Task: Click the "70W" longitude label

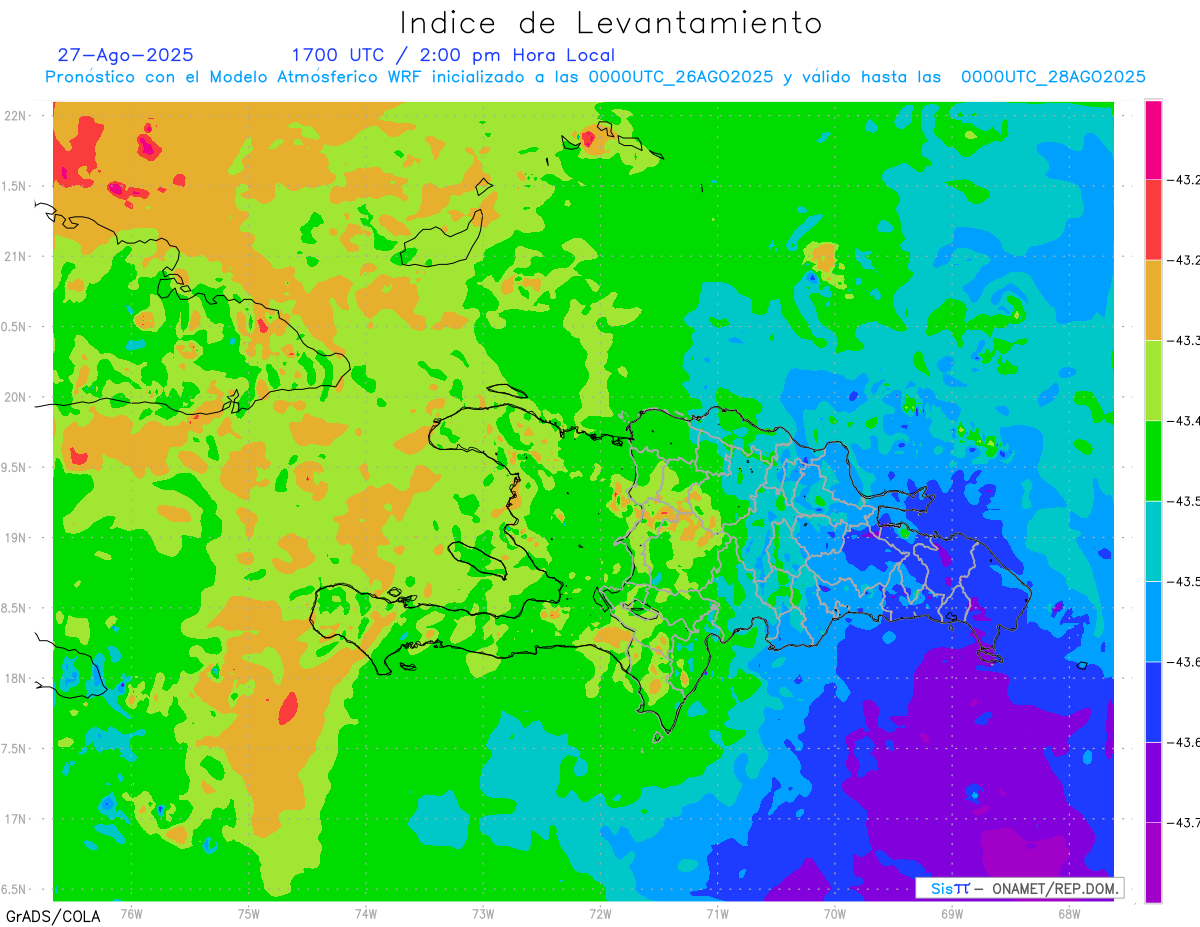Action: pyautogui.click(x=835, y=913)
